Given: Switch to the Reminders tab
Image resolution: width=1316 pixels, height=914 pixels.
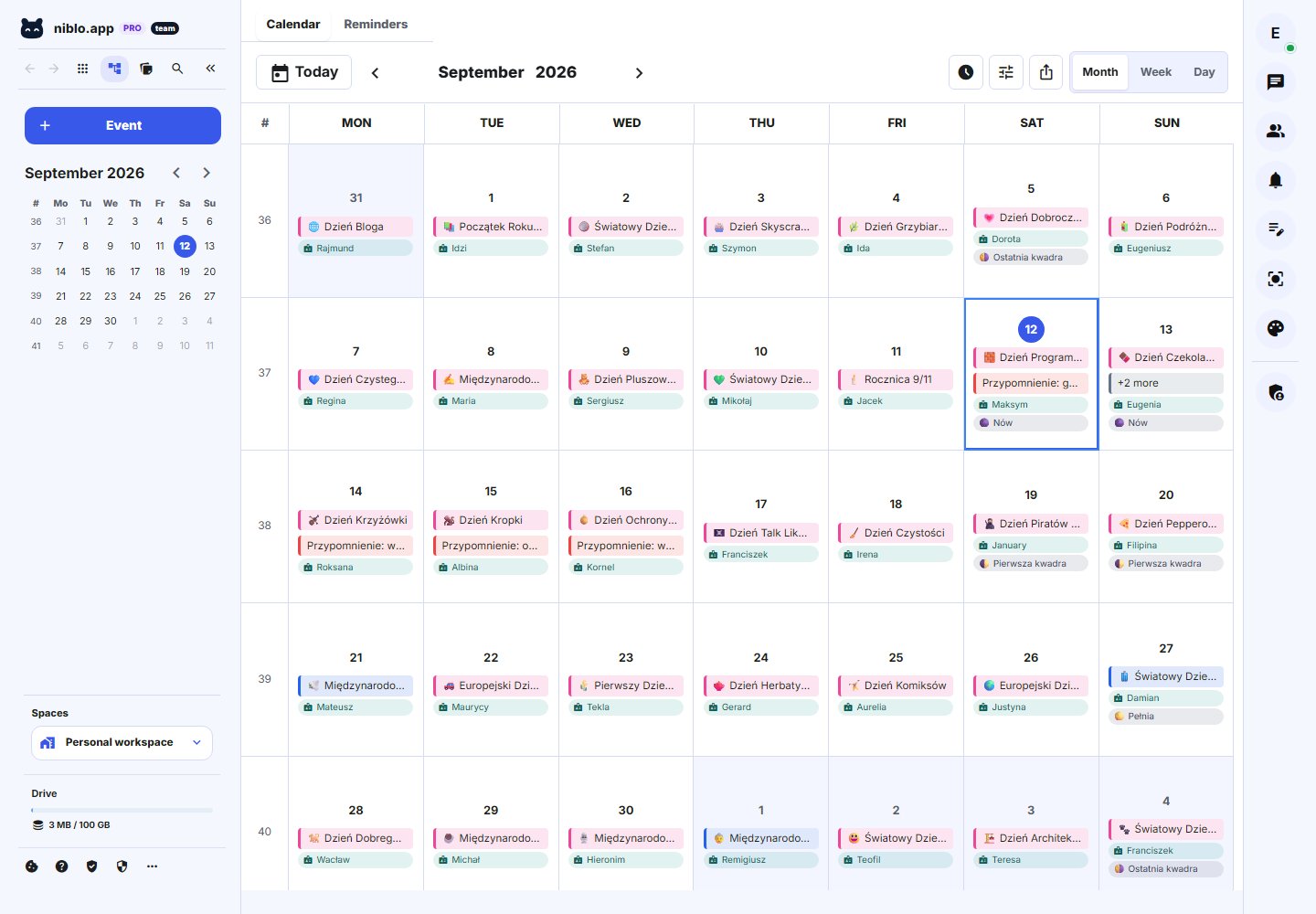Looking at the screenshot, I should [376, 25].
